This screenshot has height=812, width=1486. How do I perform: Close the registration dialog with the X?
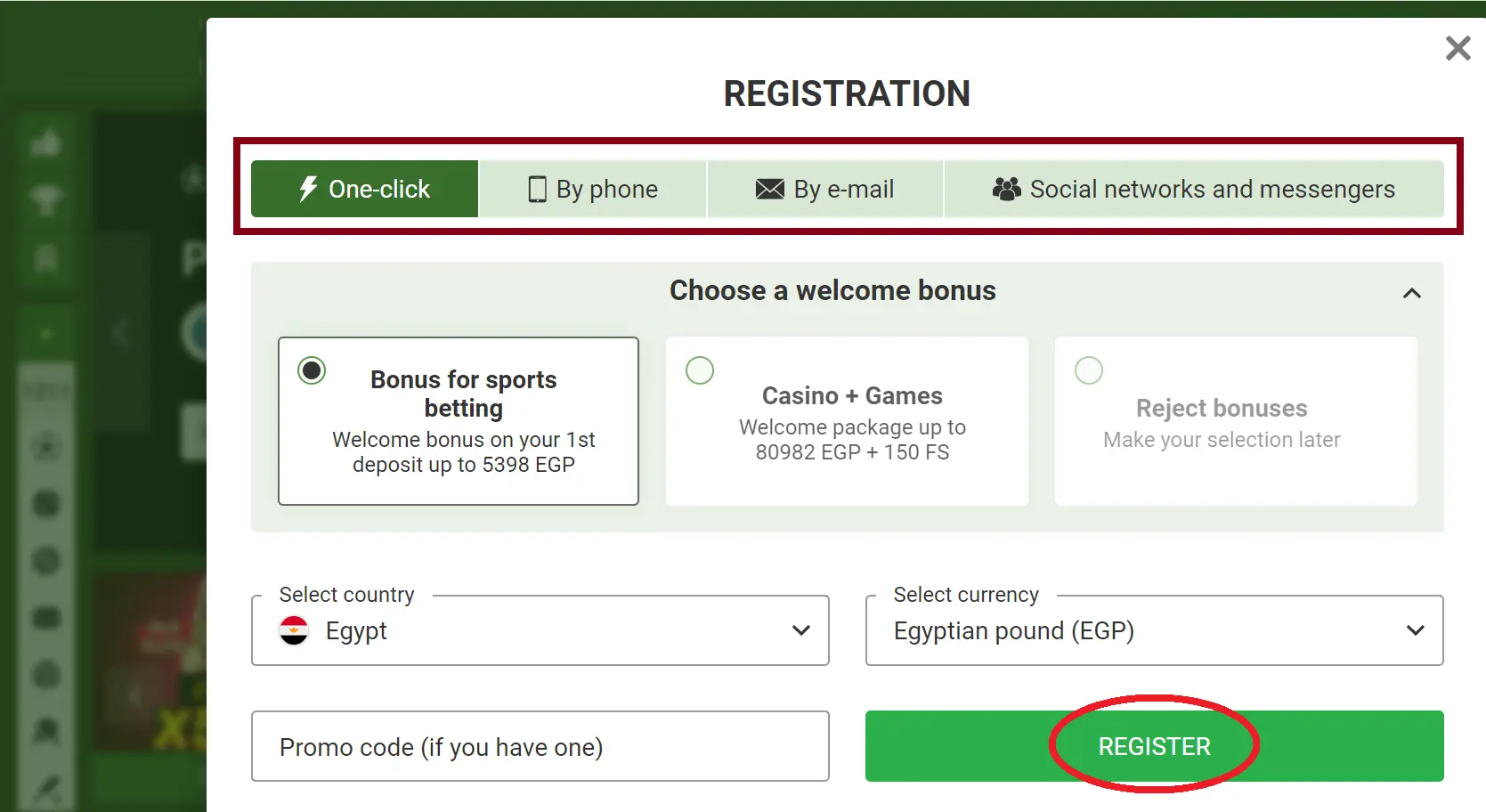pos(1458,48)
